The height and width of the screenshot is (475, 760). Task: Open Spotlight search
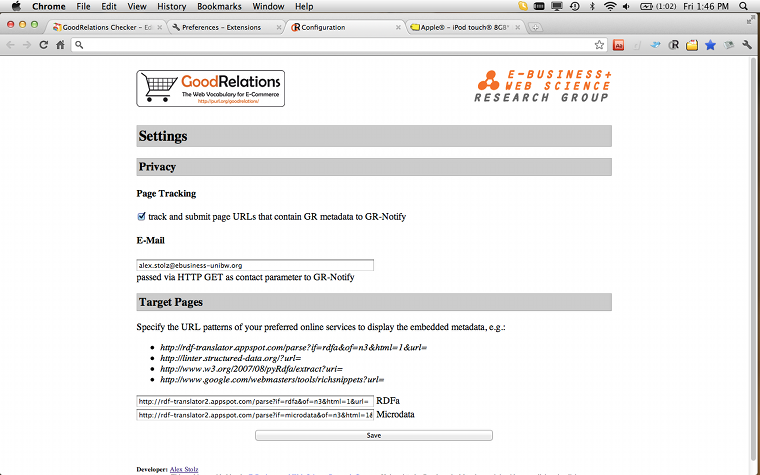click(x=744, y=6)
